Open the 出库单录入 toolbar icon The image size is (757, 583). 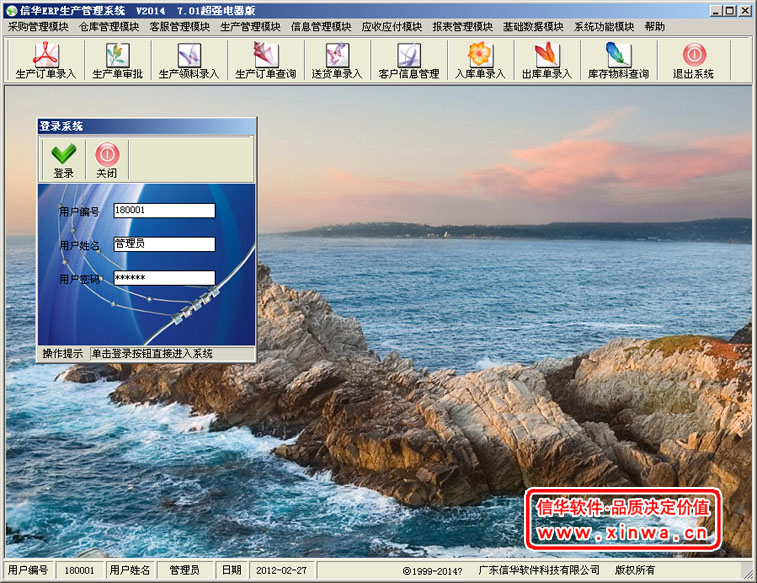pyautogui.click(x=547, y=60)
